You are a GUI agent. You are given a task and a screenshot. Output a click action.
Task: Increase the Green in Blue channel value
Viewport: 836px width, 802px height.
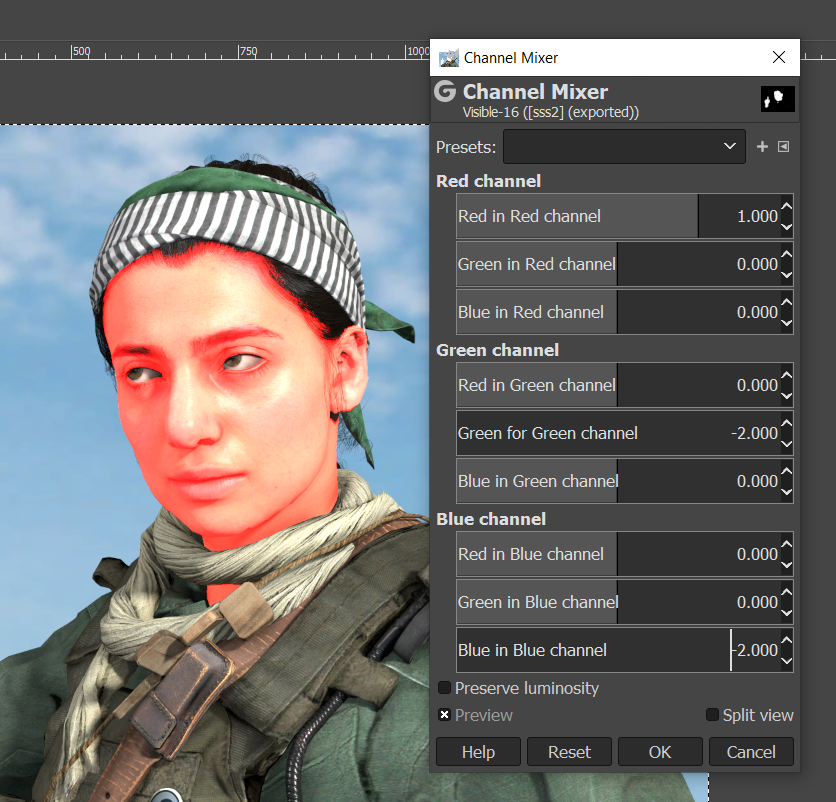[787, 591]
